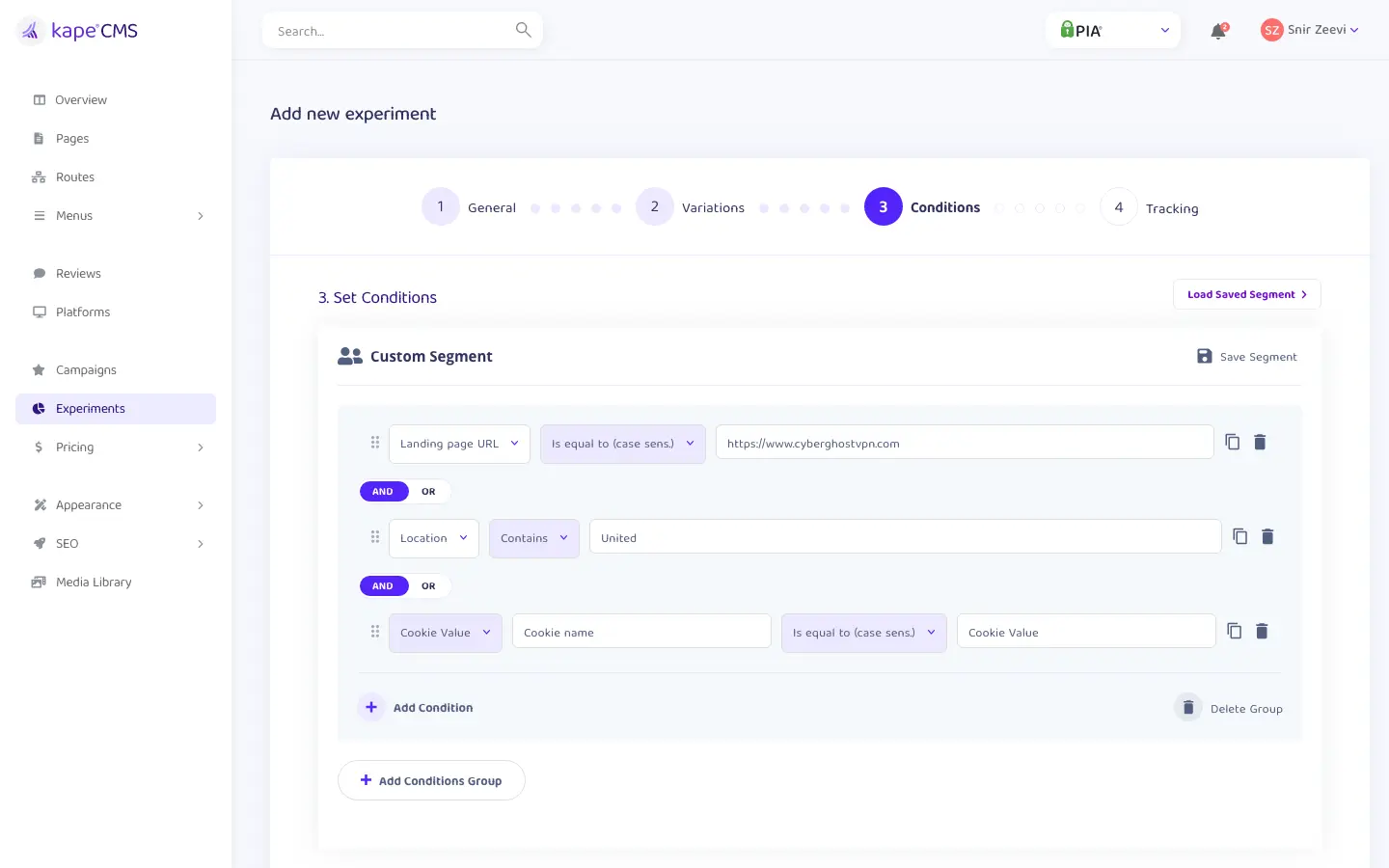Screen dimensions: 1389x868
Task: Click Load Saved Segment button
Action: 1247,294
